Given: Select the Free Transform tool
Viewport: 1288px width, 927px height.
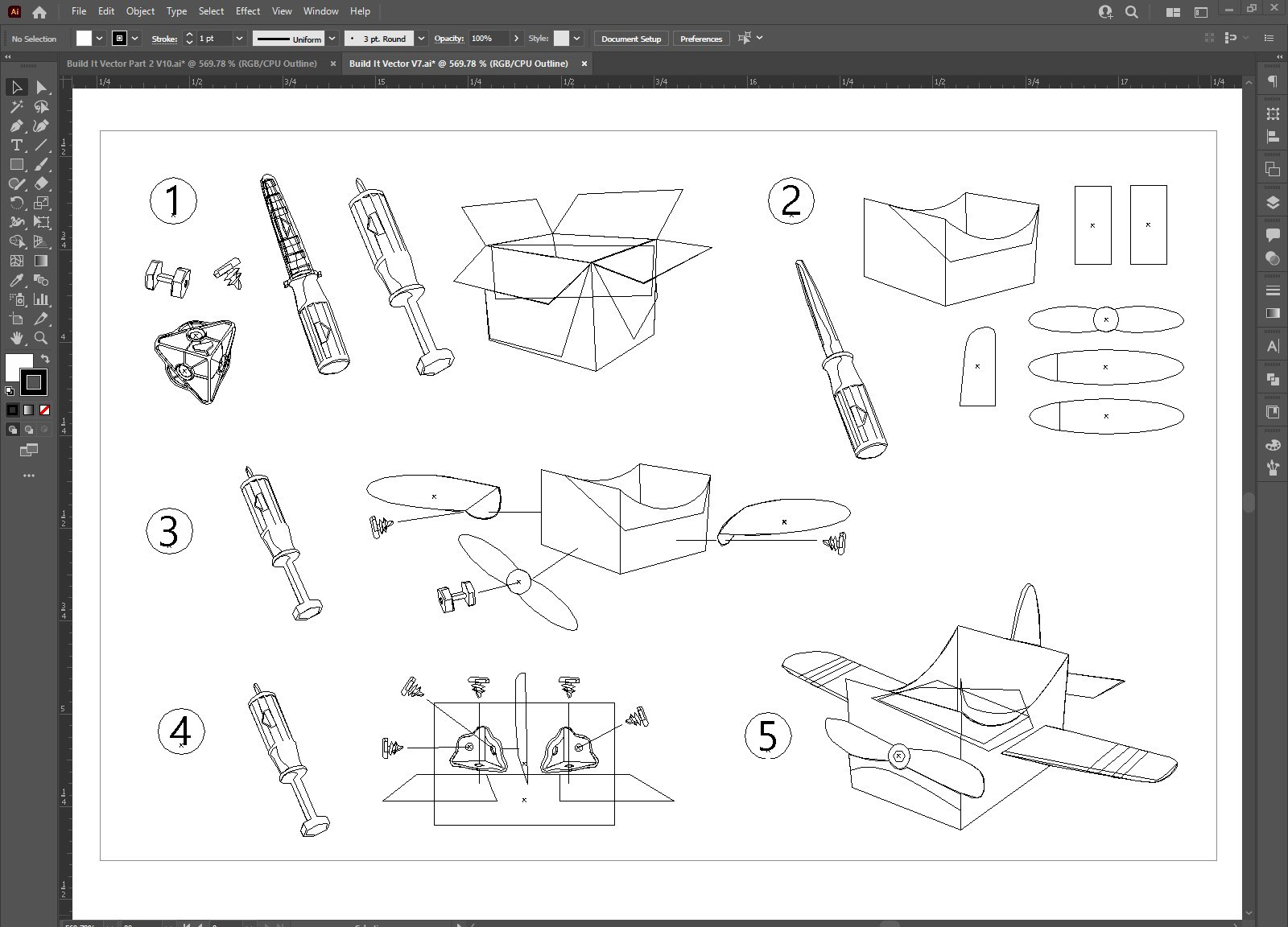Looking at the screenshot, I should (x=42, y=222).
